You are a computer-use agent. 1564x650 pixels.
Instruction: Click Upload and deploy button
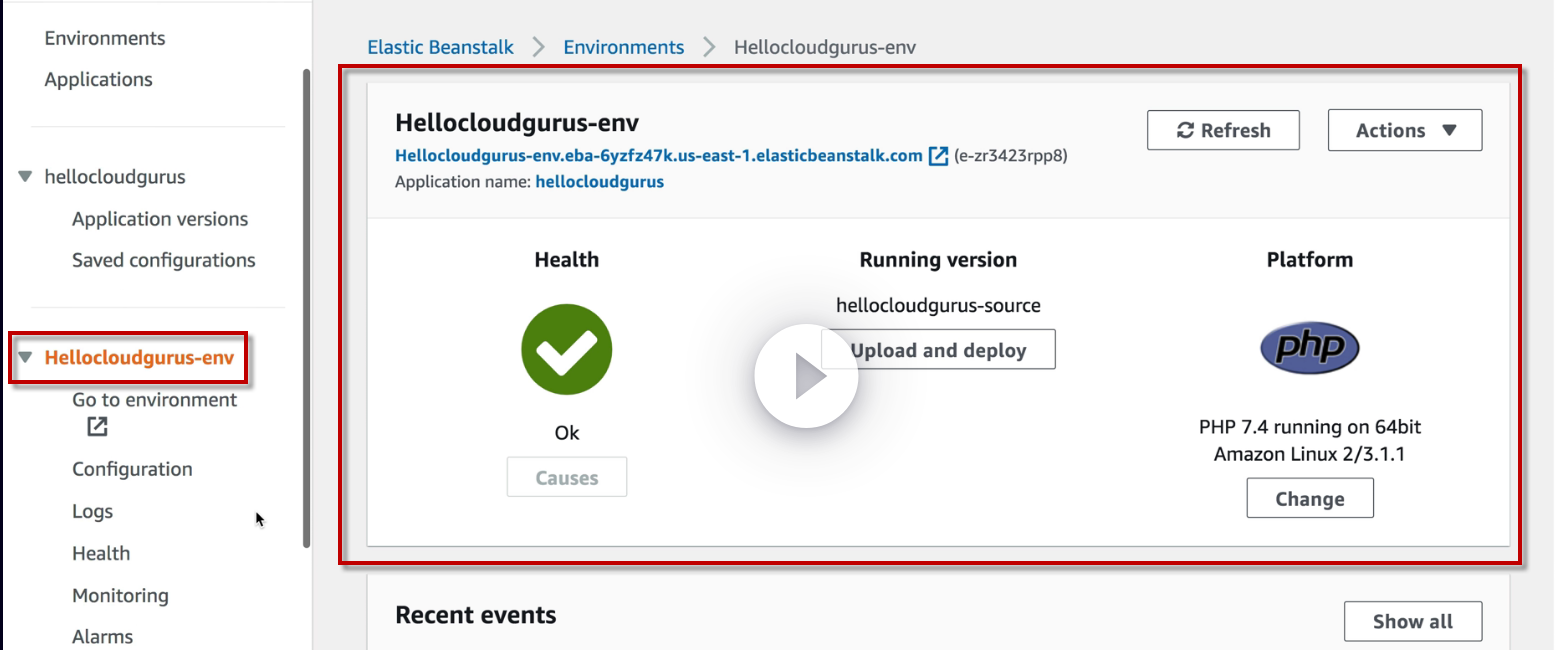point(938,350)
